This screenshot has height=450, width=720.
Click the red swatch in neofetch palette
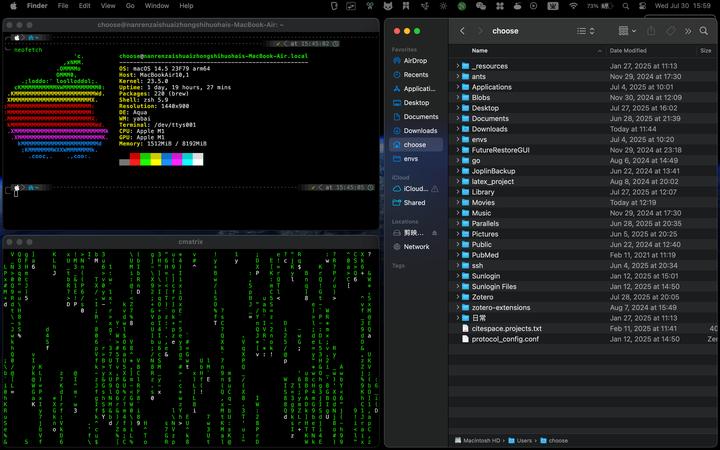click(x=135, y=157)
